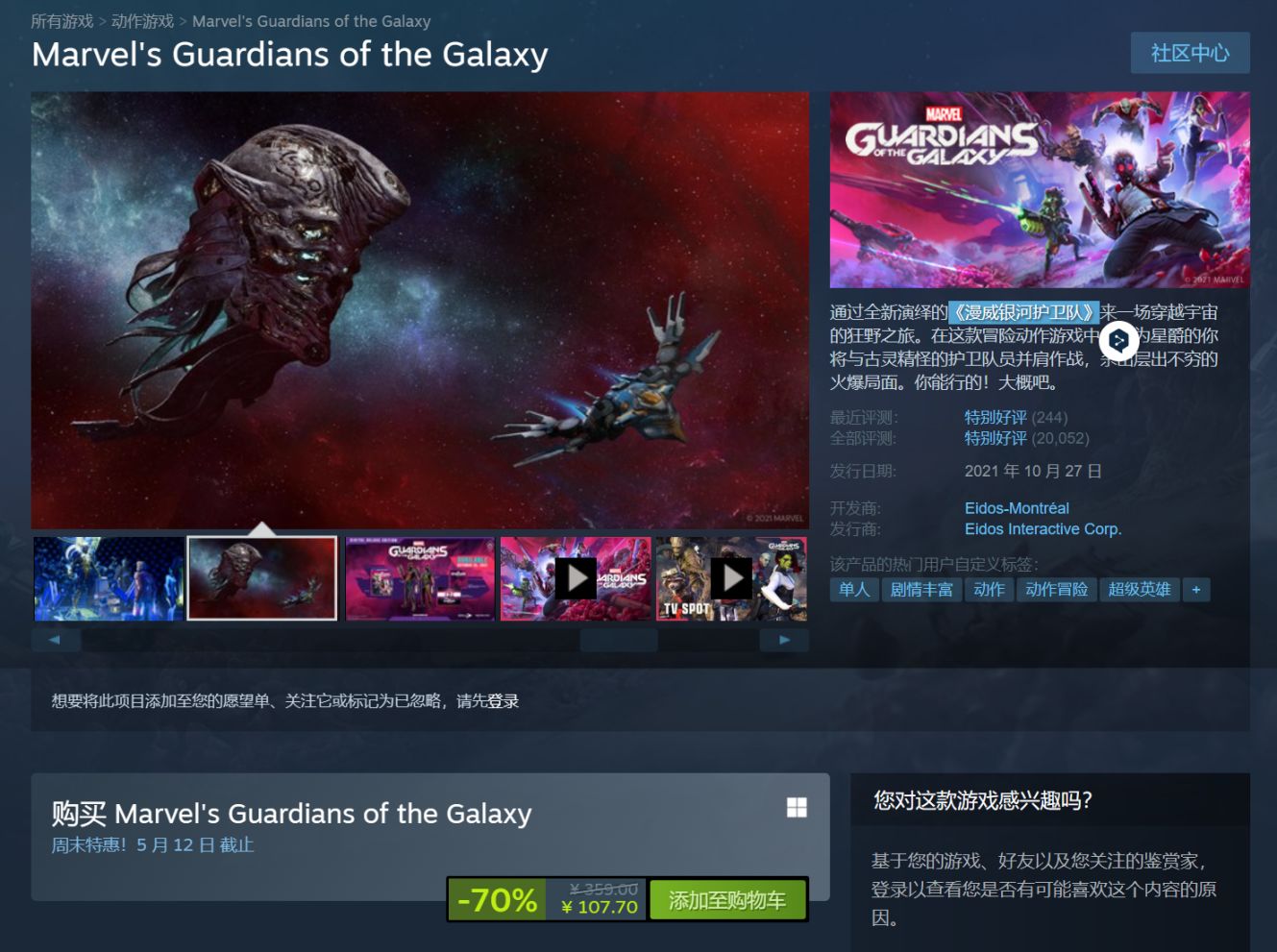The image size is (1277, 952).
Task: Select the 单人 tag
Action: click(854, 590)
